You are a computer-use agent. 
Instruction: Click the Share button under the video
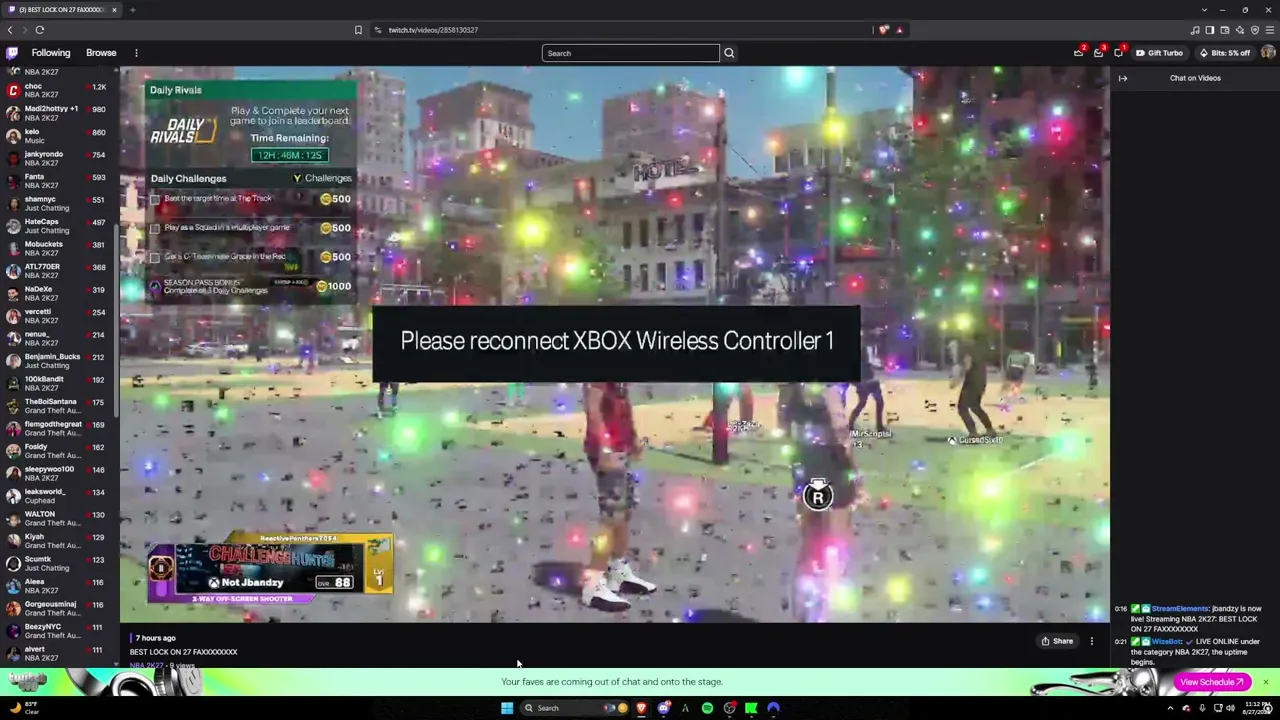coord(1057,641)
